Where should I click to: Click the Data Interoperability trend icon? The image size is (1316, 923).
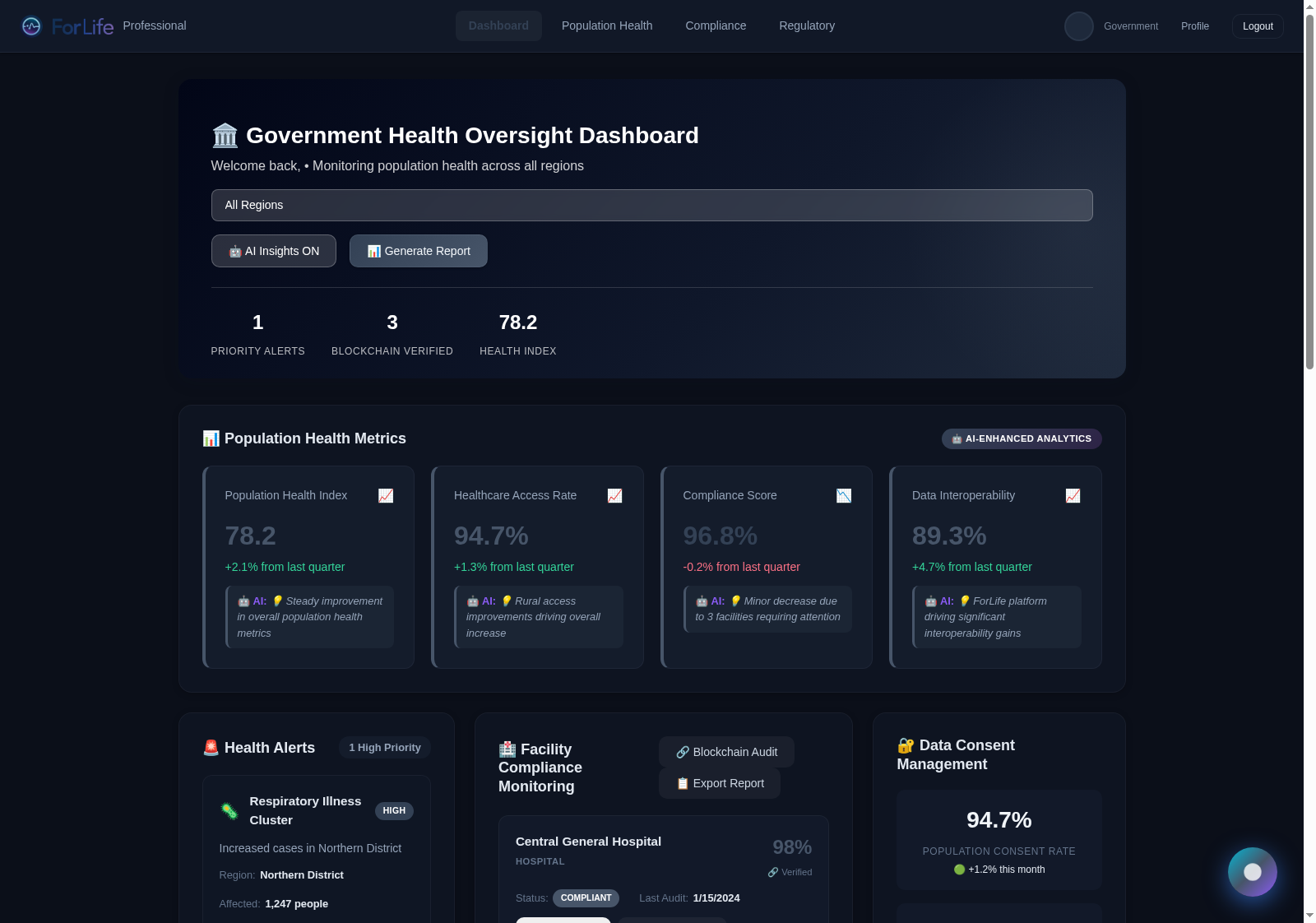point(1073,495)
